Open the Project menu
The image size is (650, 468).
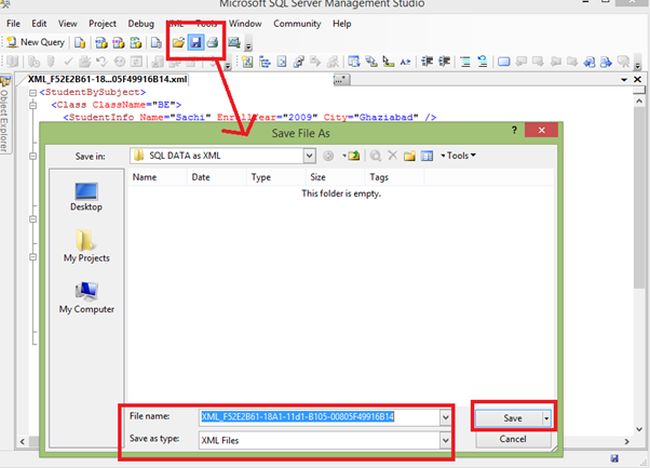(102, 24)
